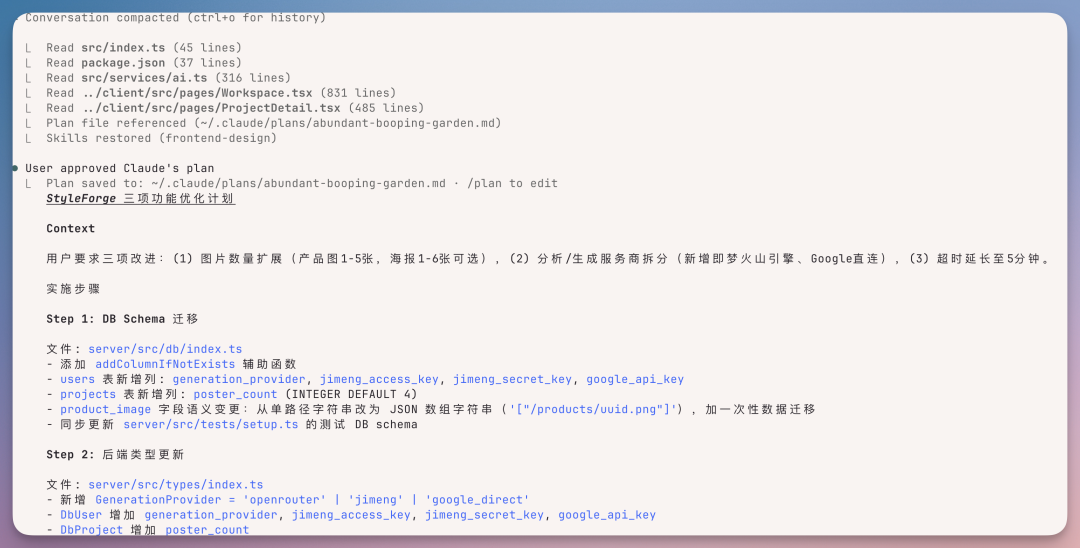Click the '用户要求三项改进' paragraph
Screen dimensions: 1080x548
pyautogui.click(x=548, y=259)
